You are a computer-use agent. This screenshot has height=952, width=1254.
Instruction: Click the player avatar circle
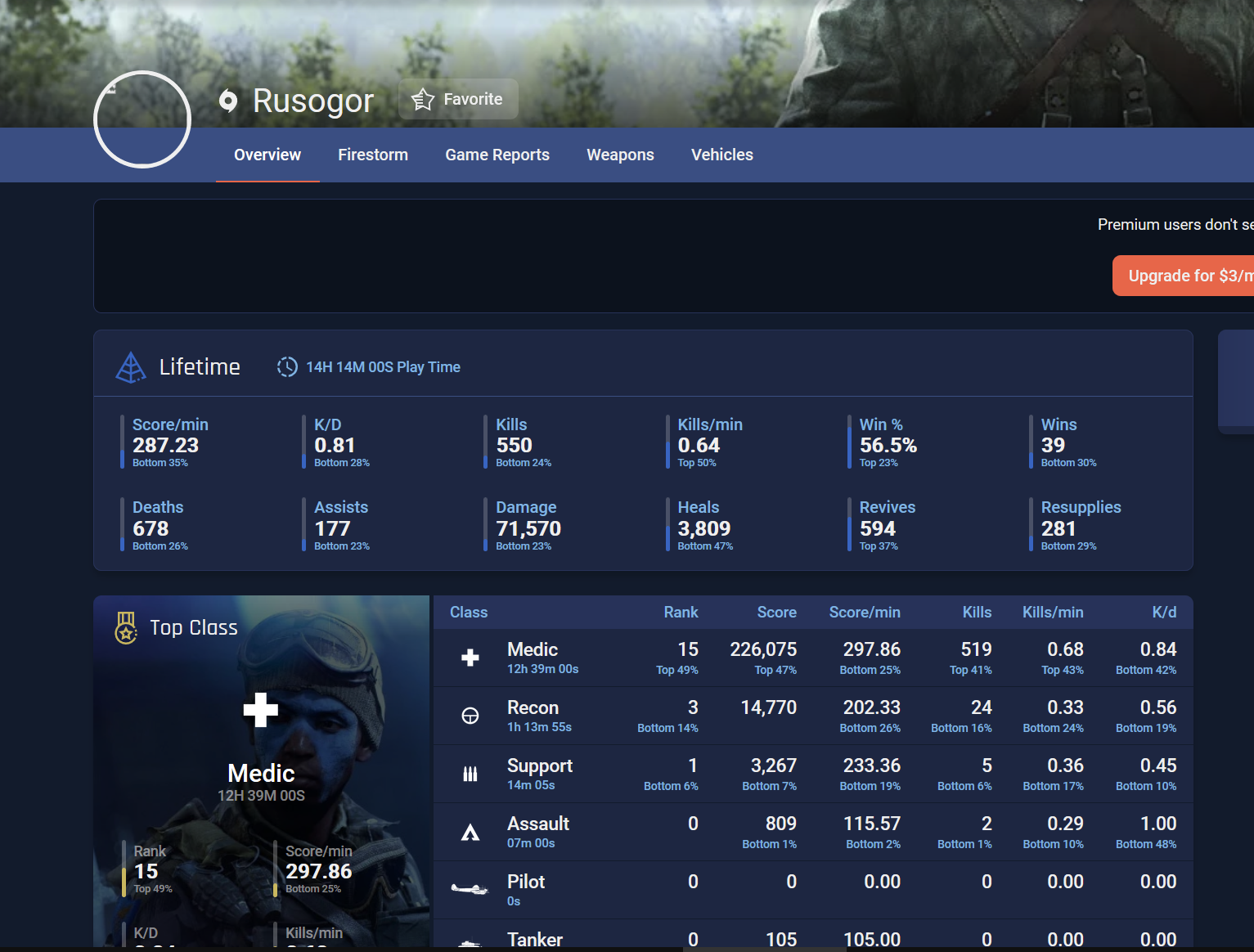pyautogui.click(x=142, y=119)
